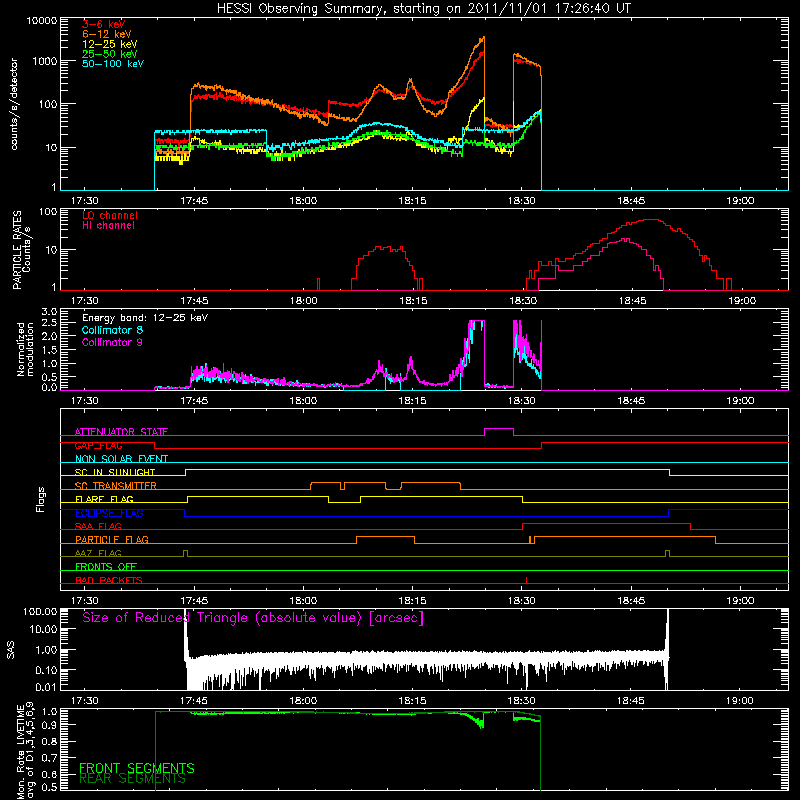
Task: Click the AA7 FLAG pulse near 18:50
Action: pos(667,553)
